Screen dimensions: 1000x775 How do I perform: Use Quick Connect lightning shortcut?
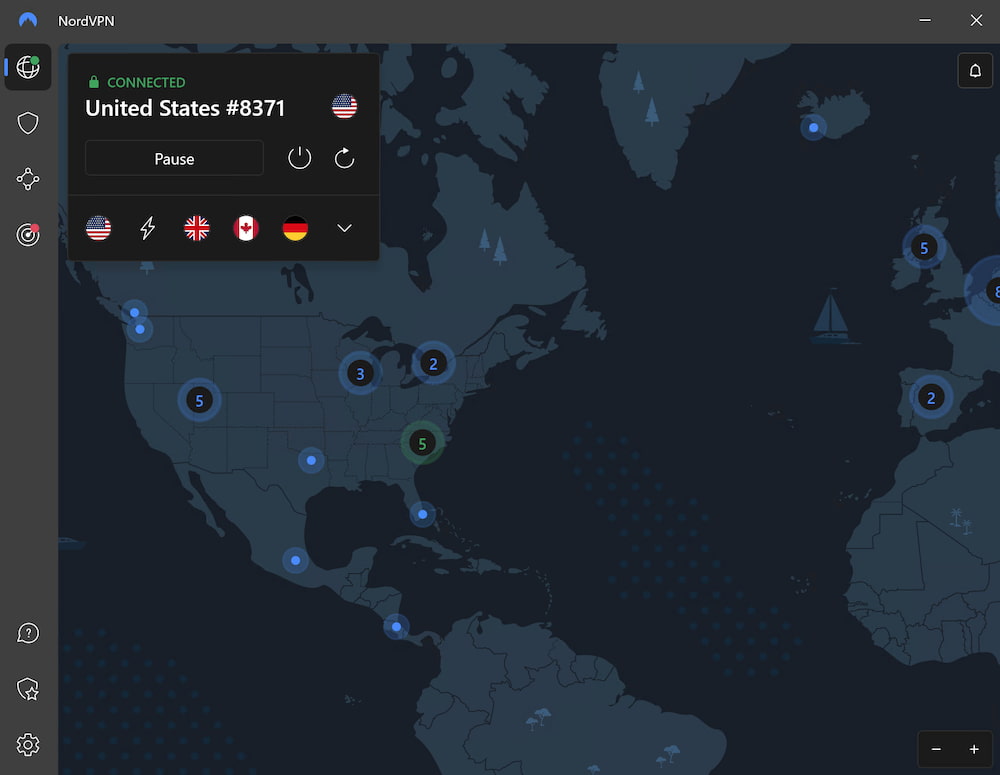point(147,228)
